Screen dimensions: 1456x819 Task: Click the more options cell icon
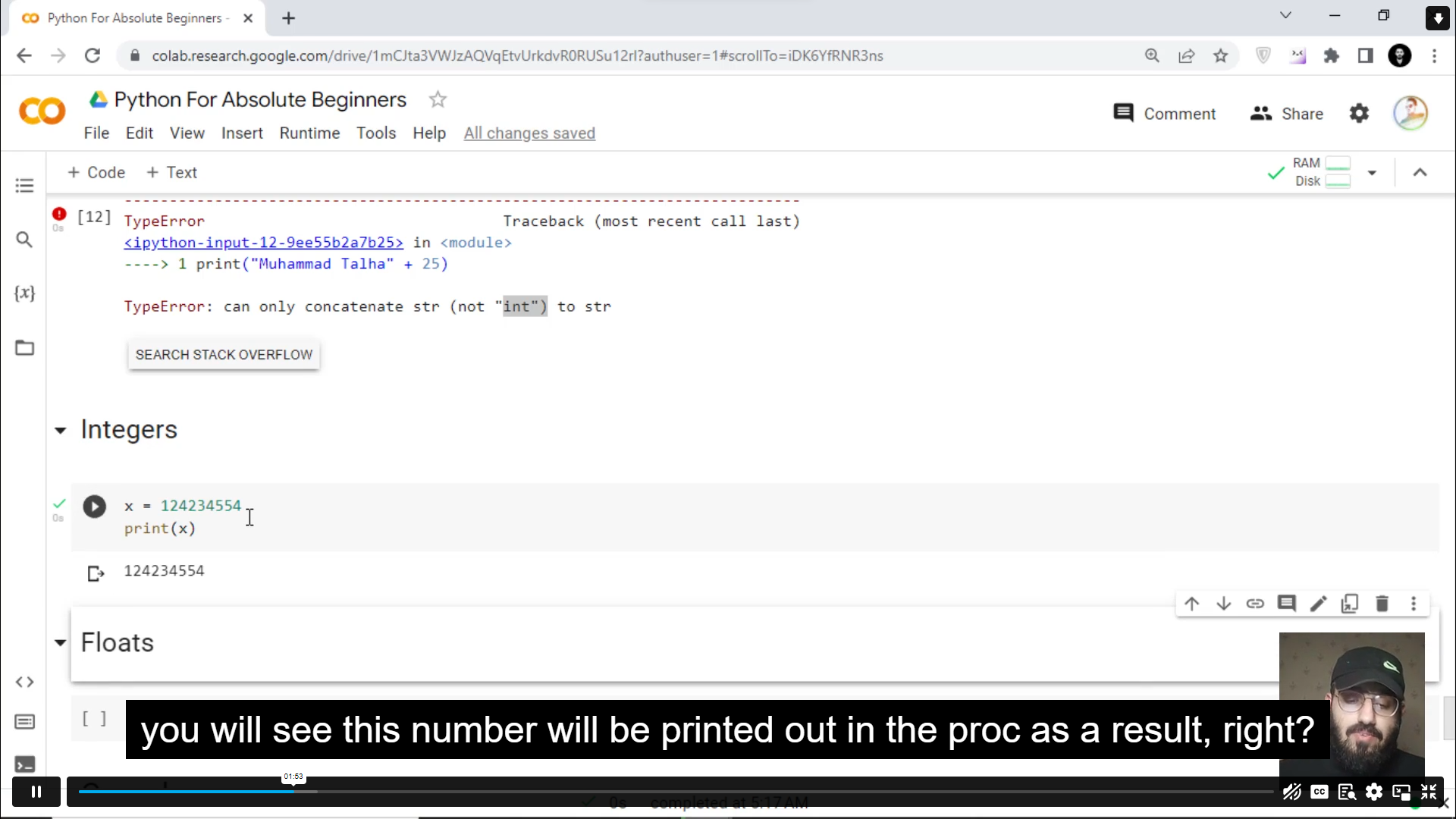1414,603
